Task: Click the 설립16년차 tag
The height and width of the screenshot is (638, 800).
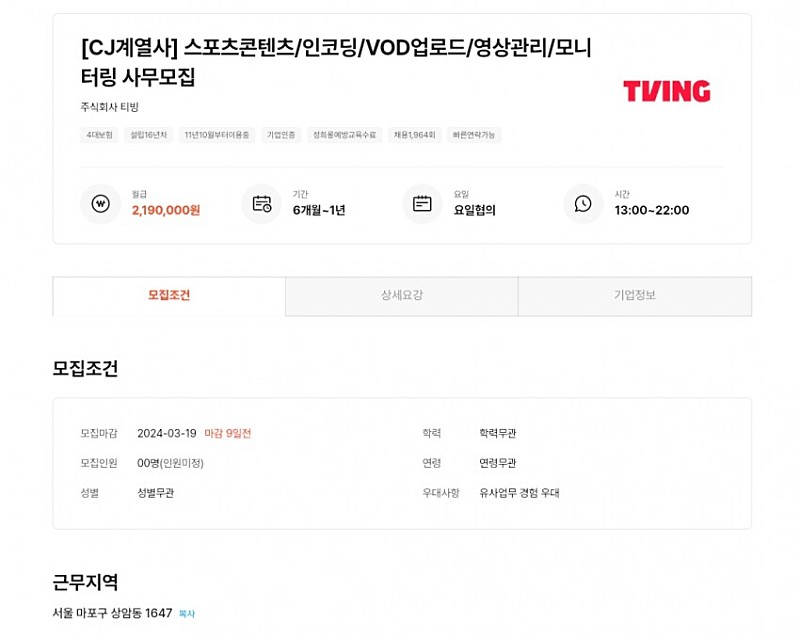Action: (148, 135)
